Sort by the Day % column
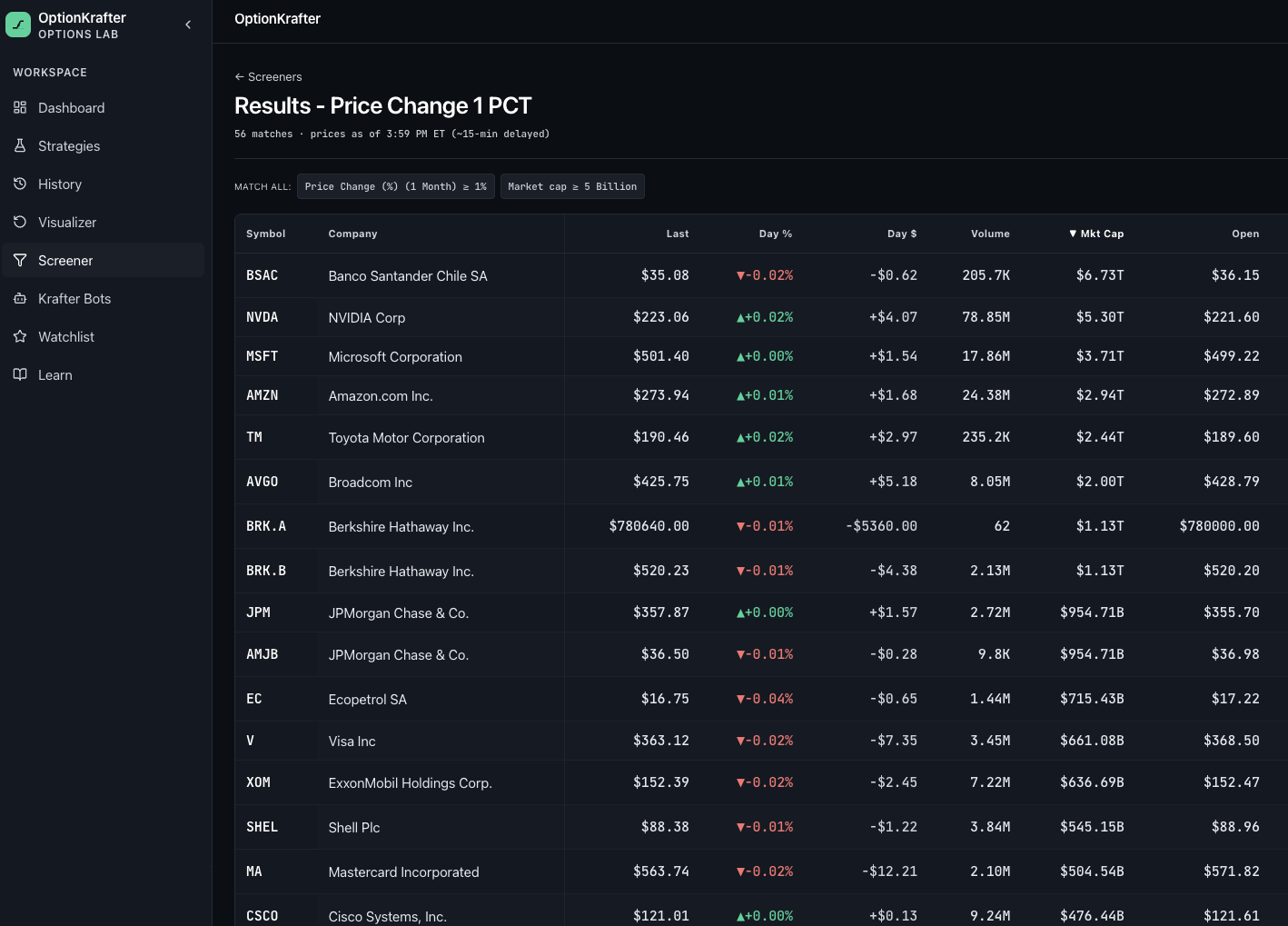The width and height of the screenshot is (1288, 926). point(776,234)
